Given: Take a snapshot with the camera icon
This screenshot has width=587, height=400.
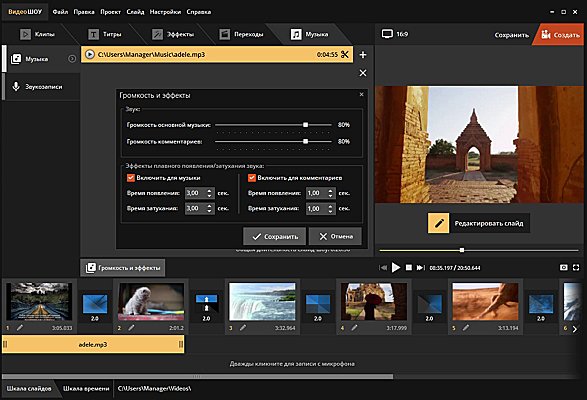Looking at the screenshot, I should click(563, 267).
